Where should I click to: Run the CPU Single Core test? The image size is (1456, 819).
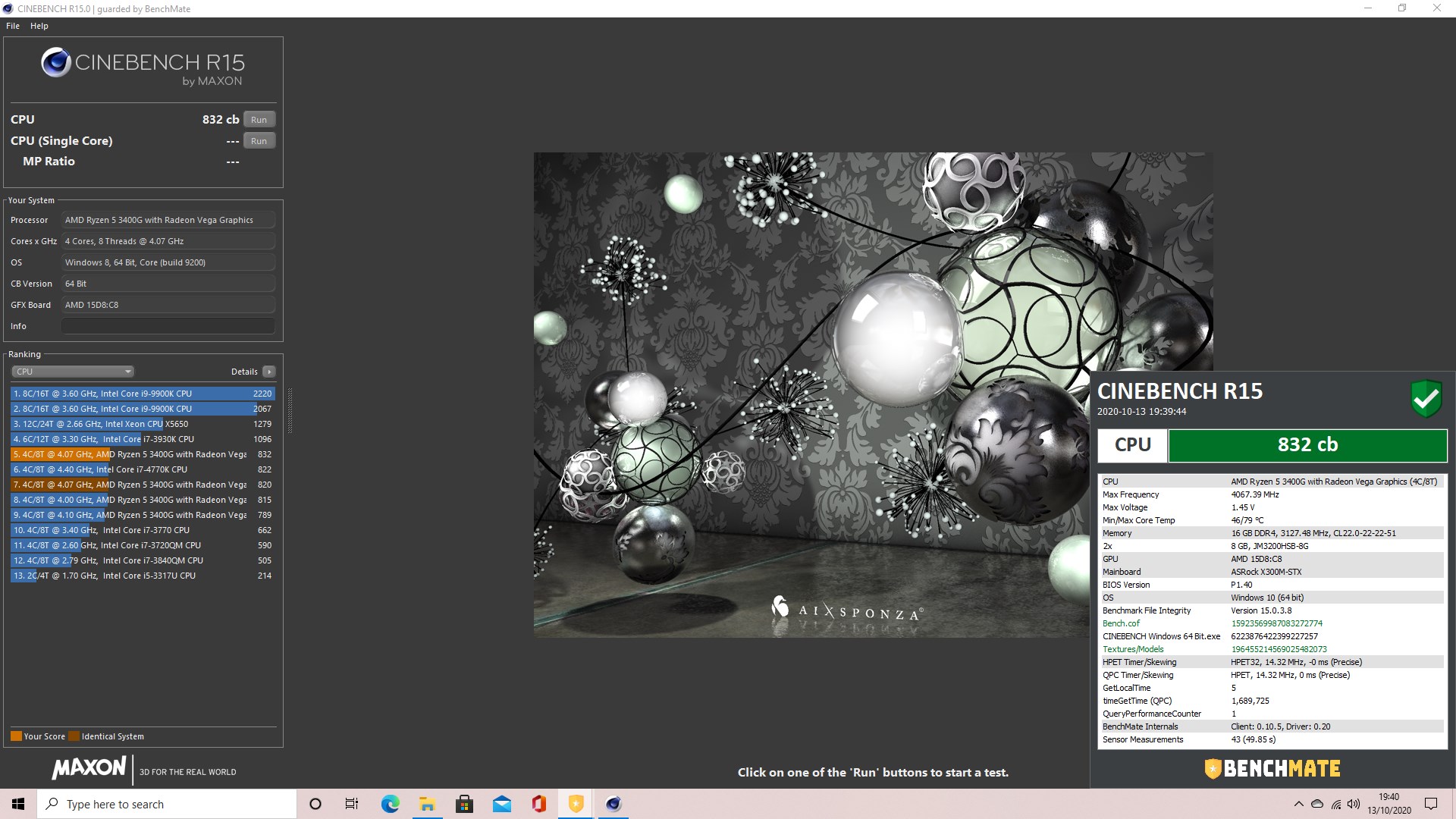click(259, 141)
